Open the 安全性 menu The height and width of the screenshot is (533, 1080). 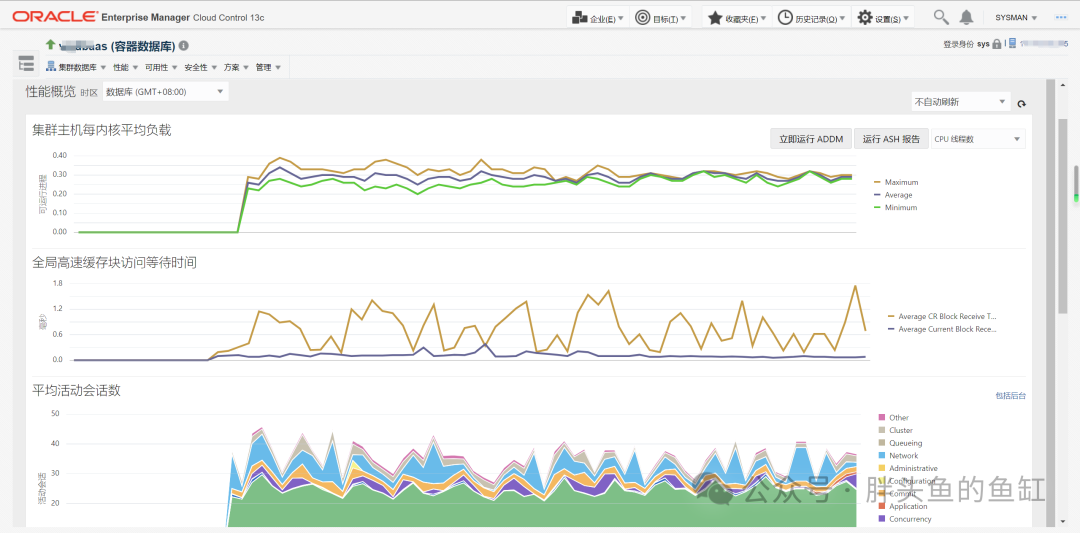tap(200, 67)
